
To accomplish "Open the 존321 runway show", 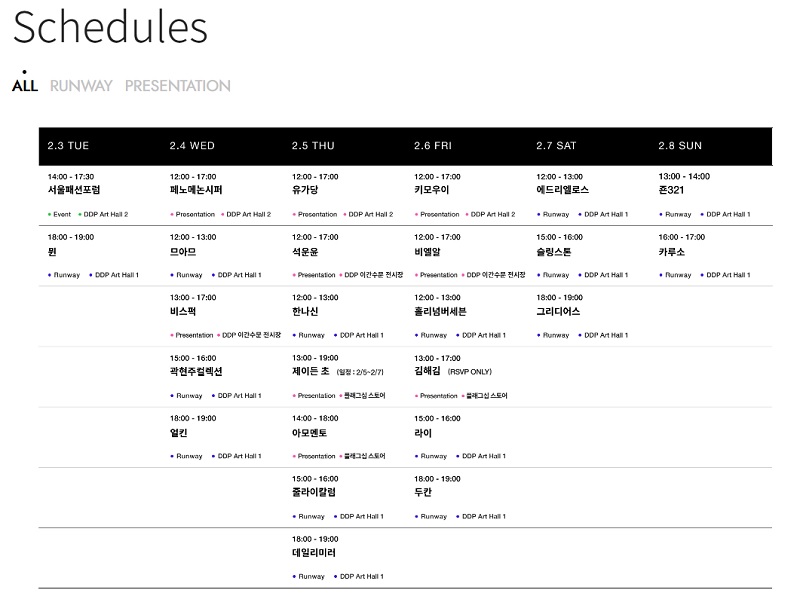I will click(x=672, y=190).
